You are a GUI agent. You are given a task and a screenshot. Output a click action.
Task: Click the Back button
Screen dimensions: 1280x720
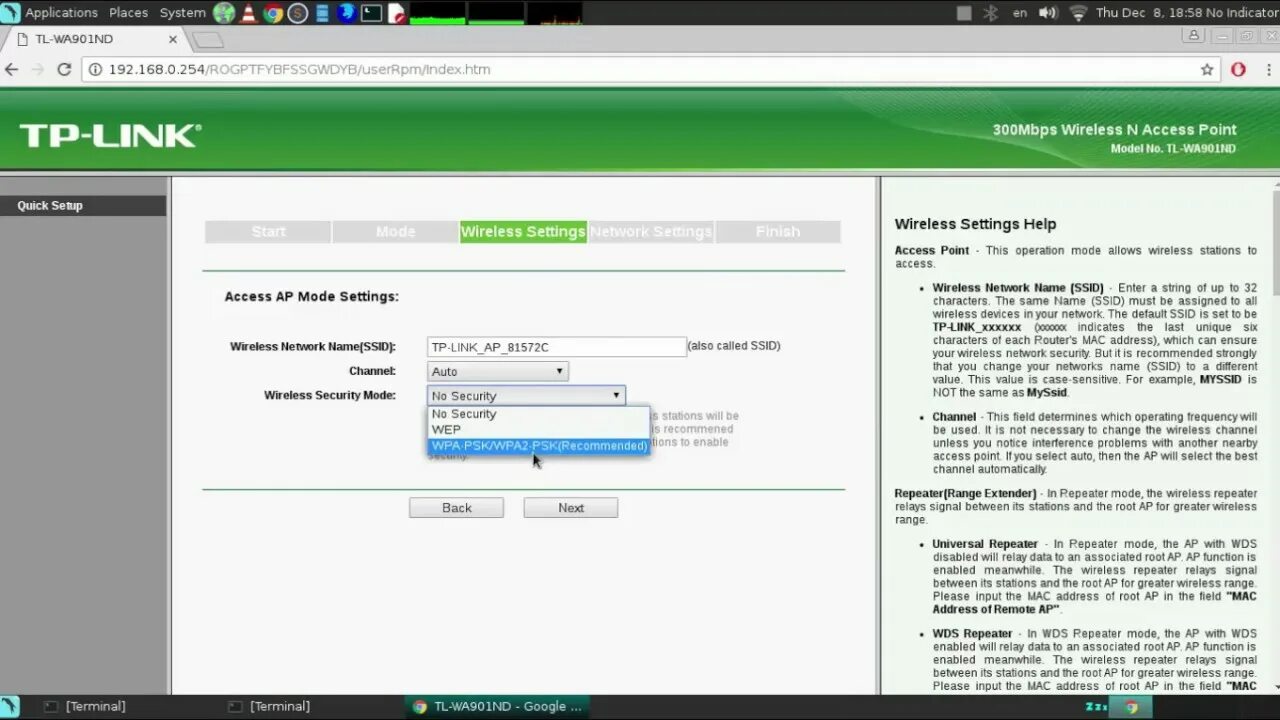tap(456, 508)
